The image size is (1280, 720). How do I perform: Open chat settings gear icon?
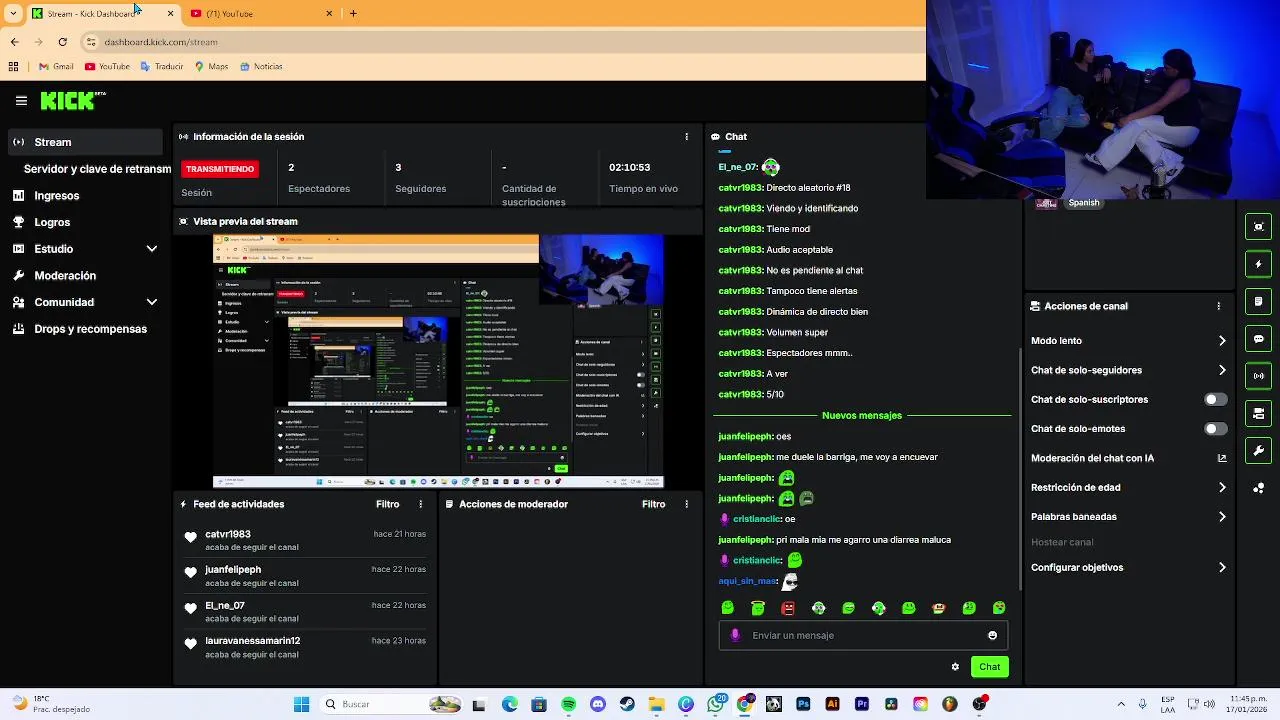coord(955,667)
